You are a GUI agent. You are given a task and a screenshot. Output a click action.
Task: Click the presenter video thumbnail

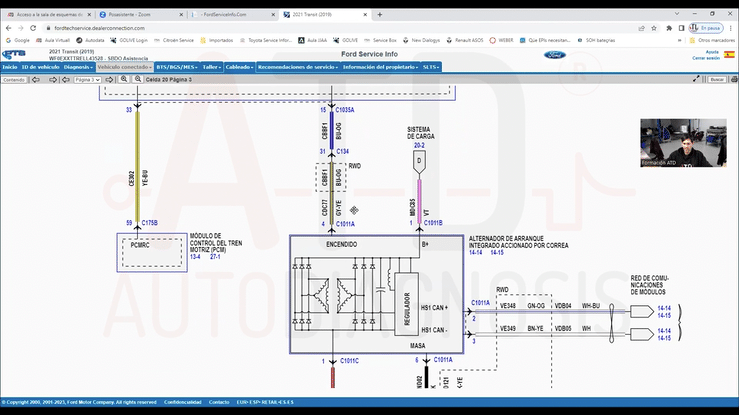tap(683, 143)
